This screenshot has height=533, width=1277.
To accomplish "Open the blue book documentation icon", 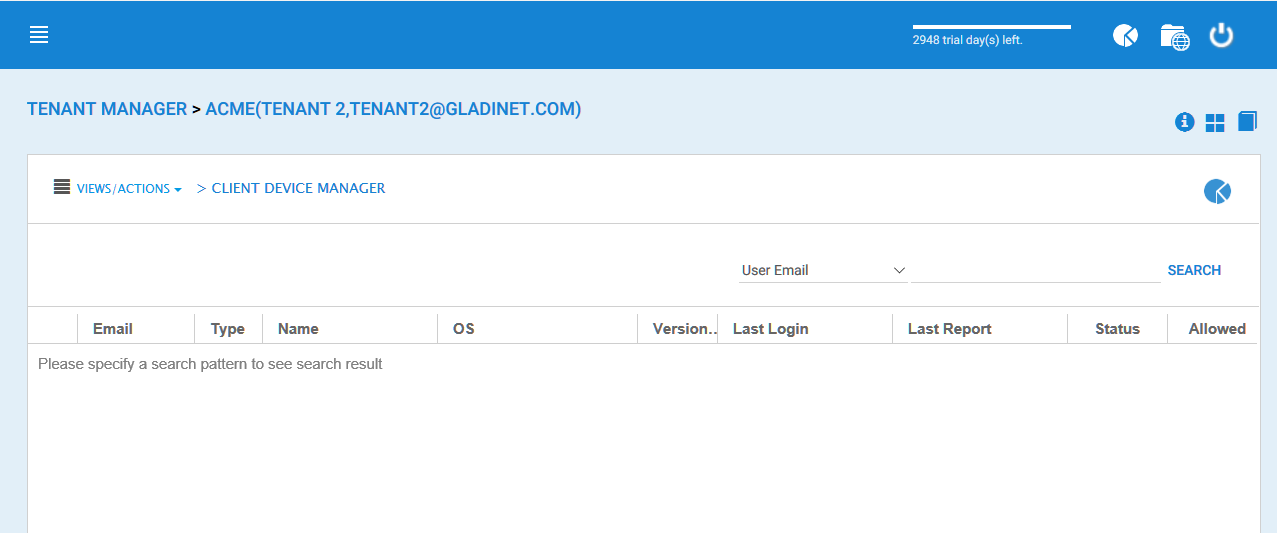I will click(1247, 121).
